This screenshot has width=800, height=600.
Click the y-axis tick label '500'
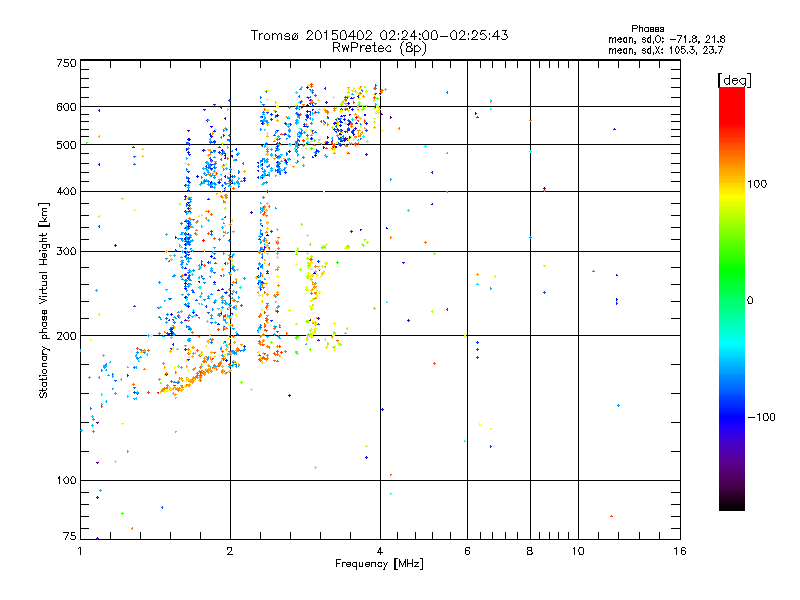coord(66,145)
